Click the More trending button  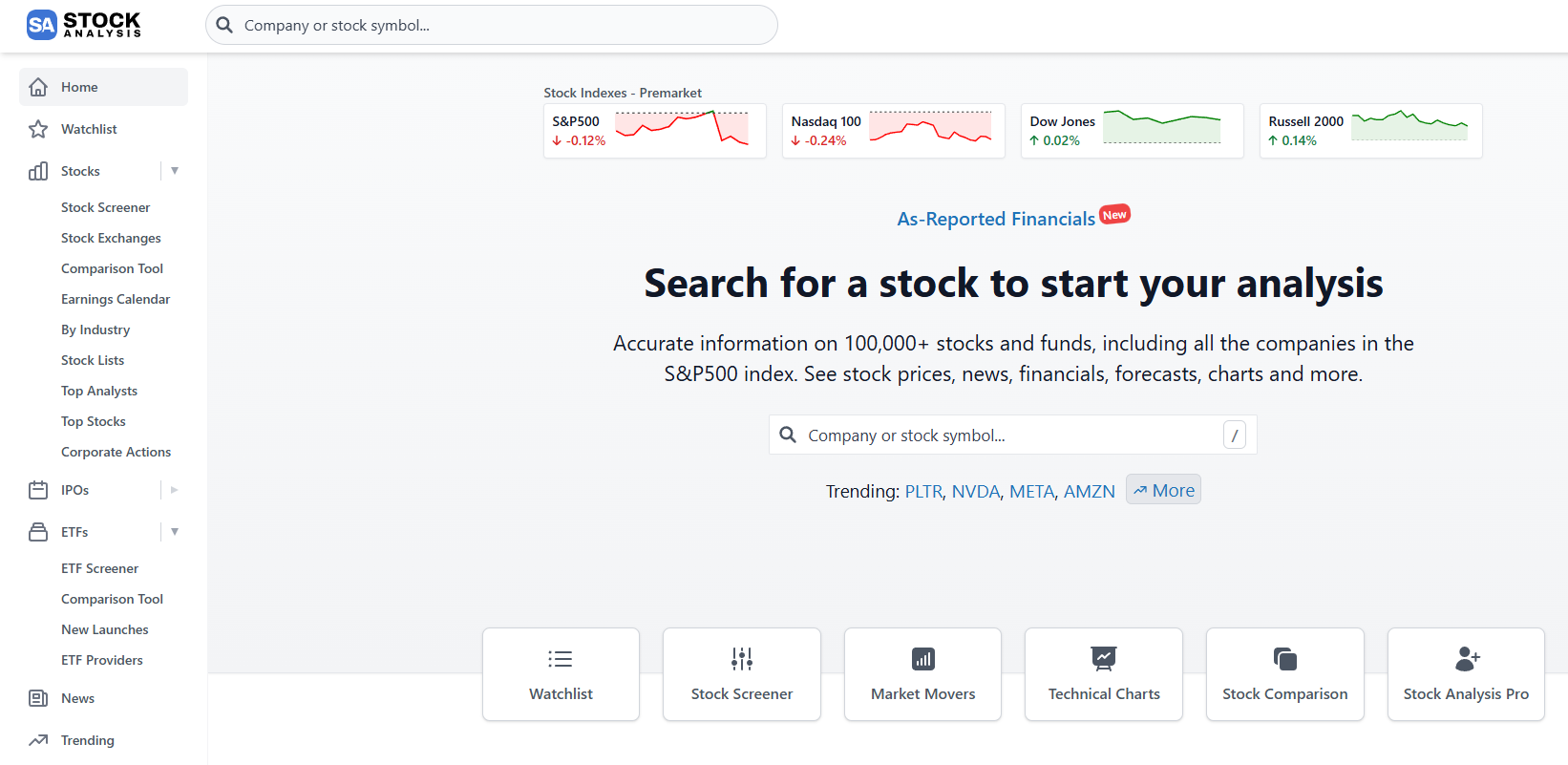click(1163, 489)
